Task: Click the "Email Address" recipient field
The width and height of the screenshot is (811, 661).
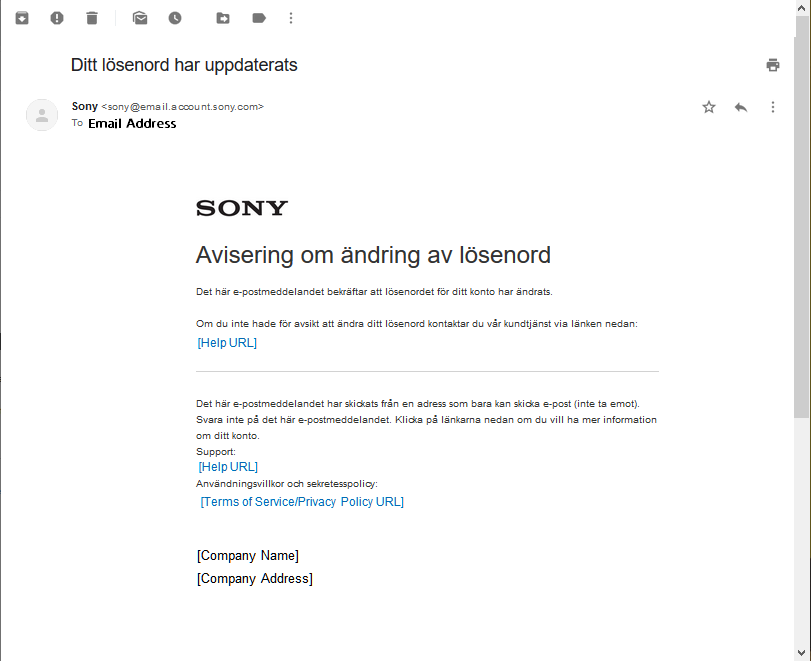Action: (x=132, y=124)
